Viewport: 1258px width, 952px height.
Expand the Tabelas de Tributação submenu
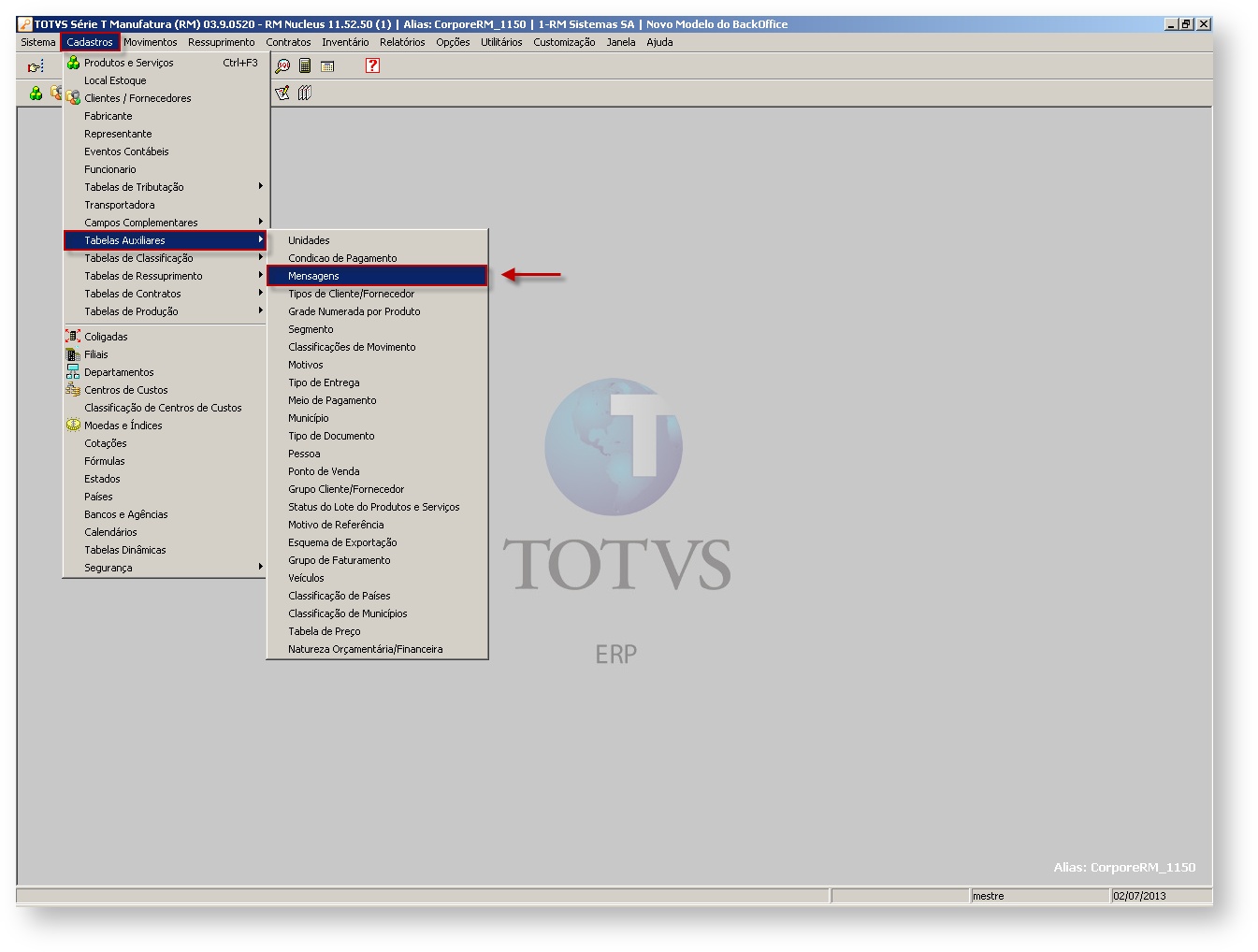[x=166, y=187]
